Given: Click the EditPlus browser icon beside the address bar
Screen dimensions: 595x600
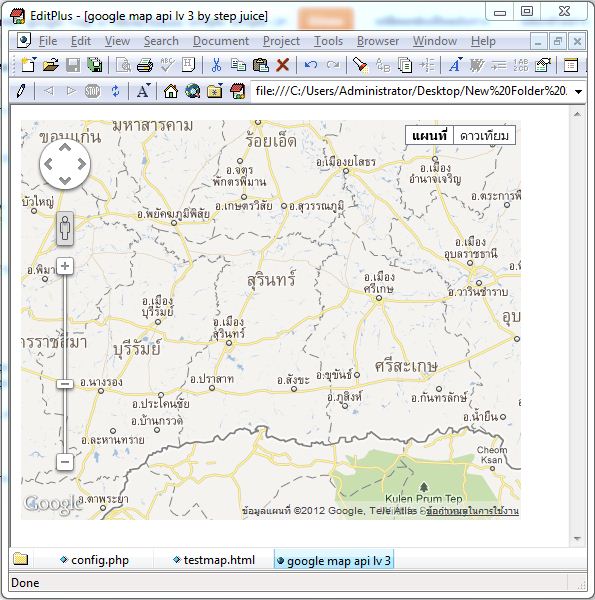Looking at the screenshot, I should coord(237,91).
